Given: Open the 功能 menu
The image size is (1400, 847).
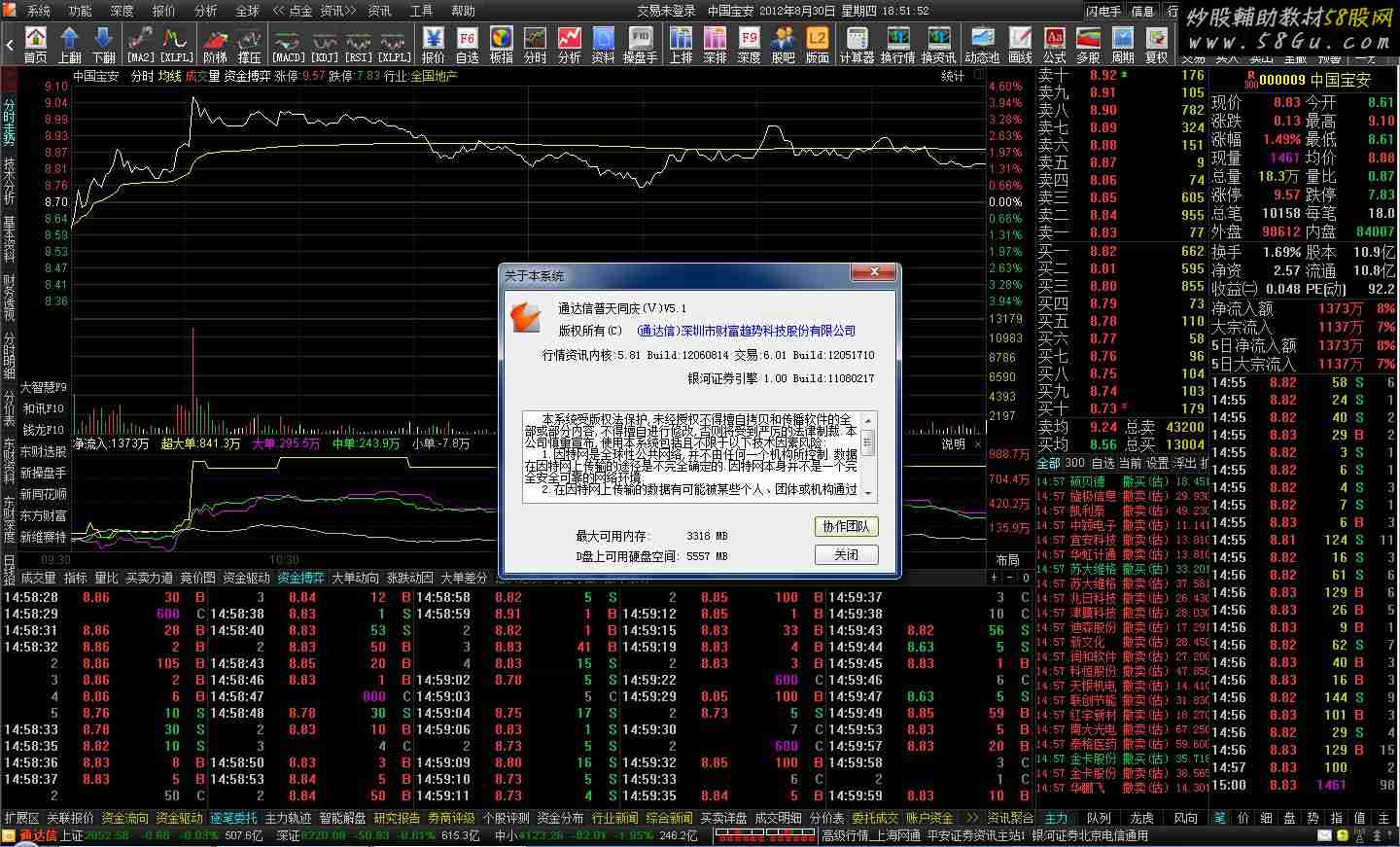Looking at the screenshot, I should pos(81,11).
